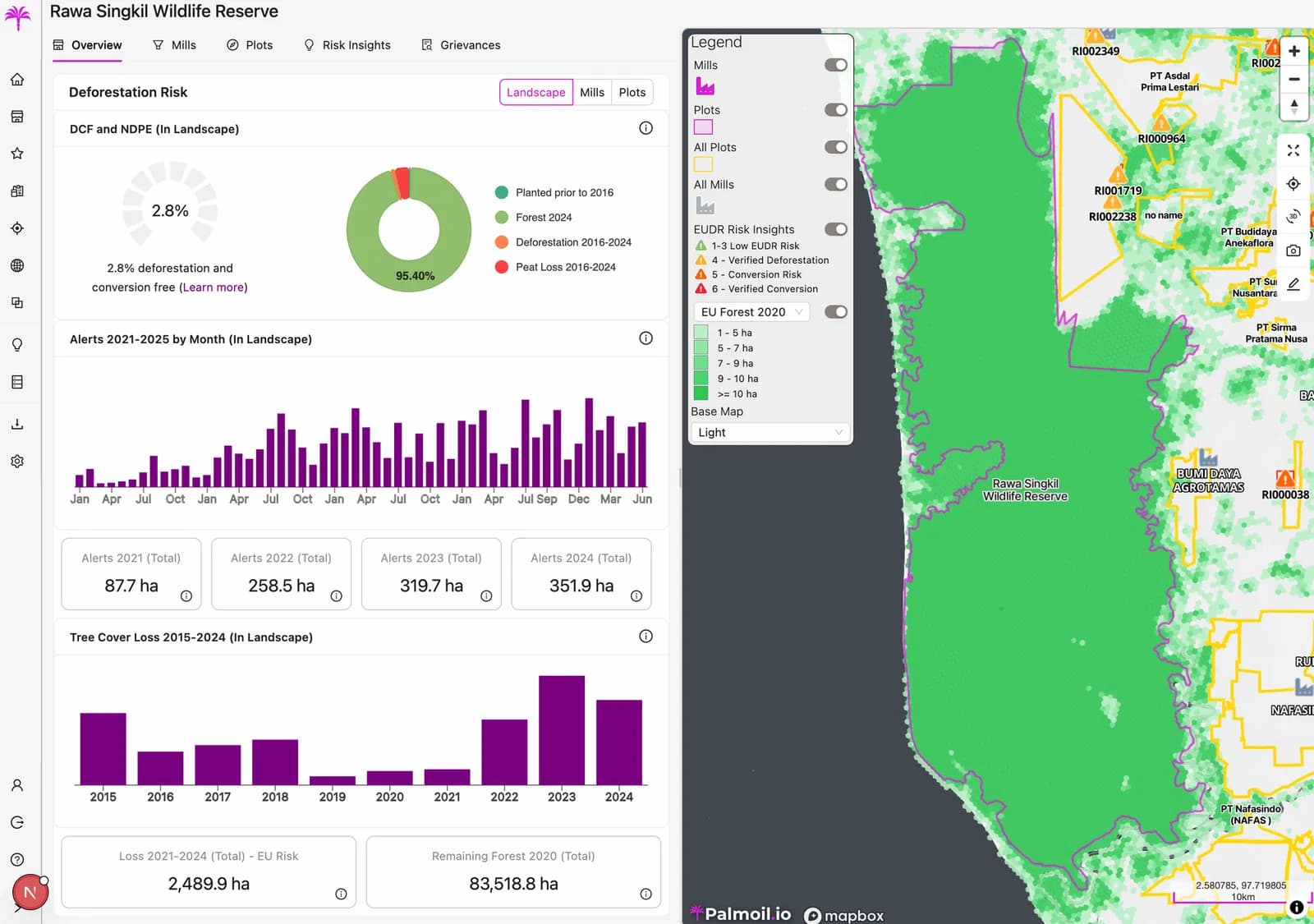The image size is (1314, 924).
Task: Open settings gear in left sidebar
Action: tap(17, 462)
